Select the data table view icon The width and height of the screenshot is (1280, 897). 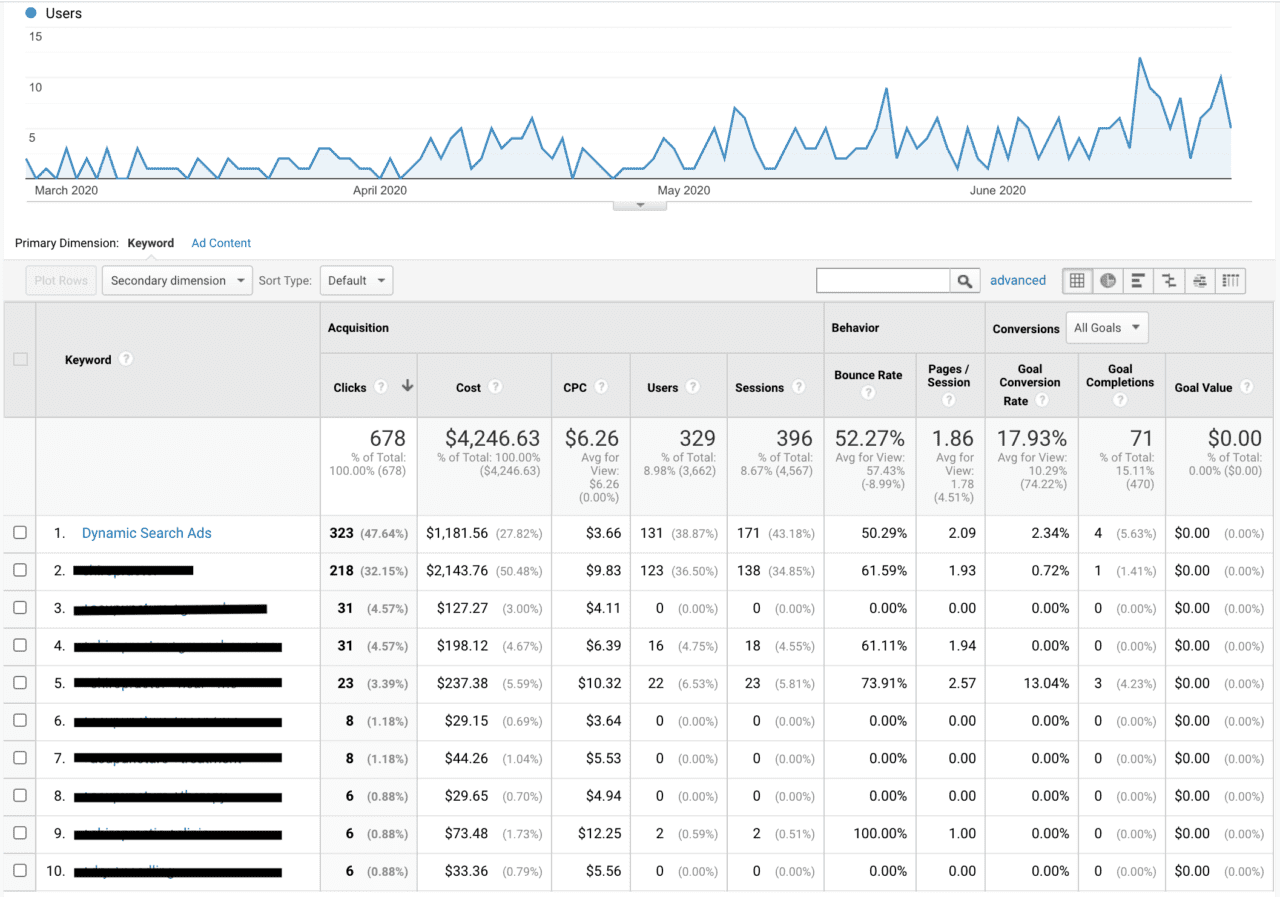click(x=1077, y=281)
